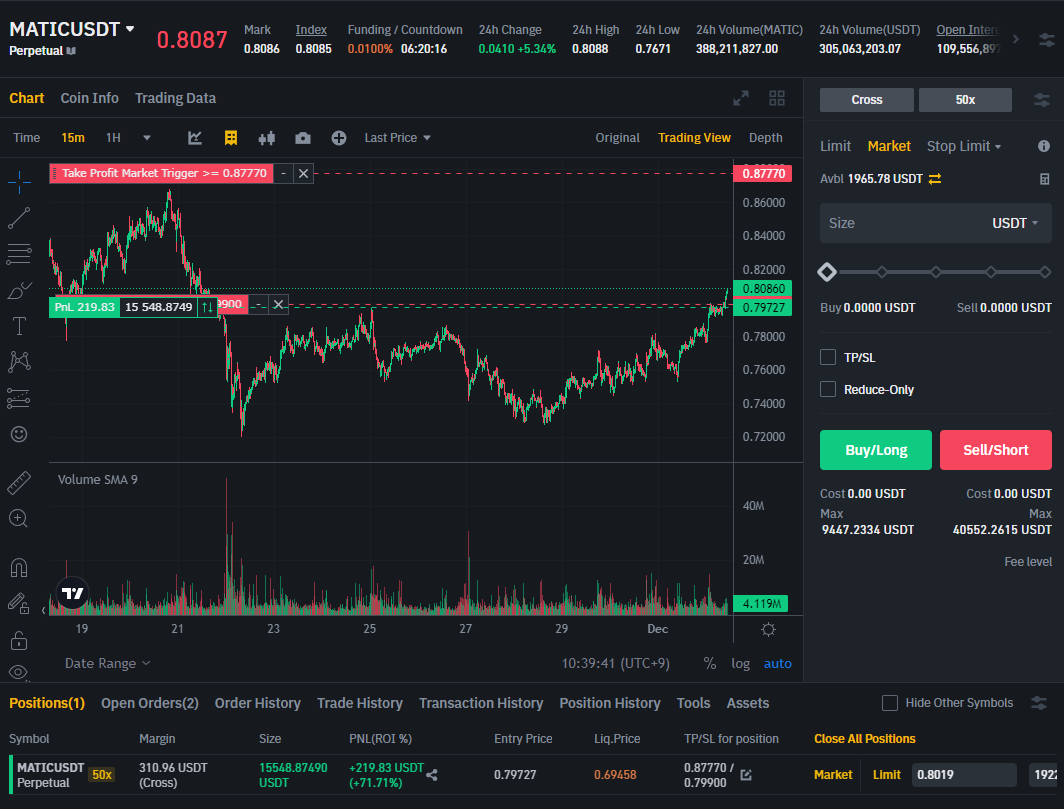This screenshot has width=1064, height=809.
Task: Check Hide Other Symbols
Action: (890, 703)
